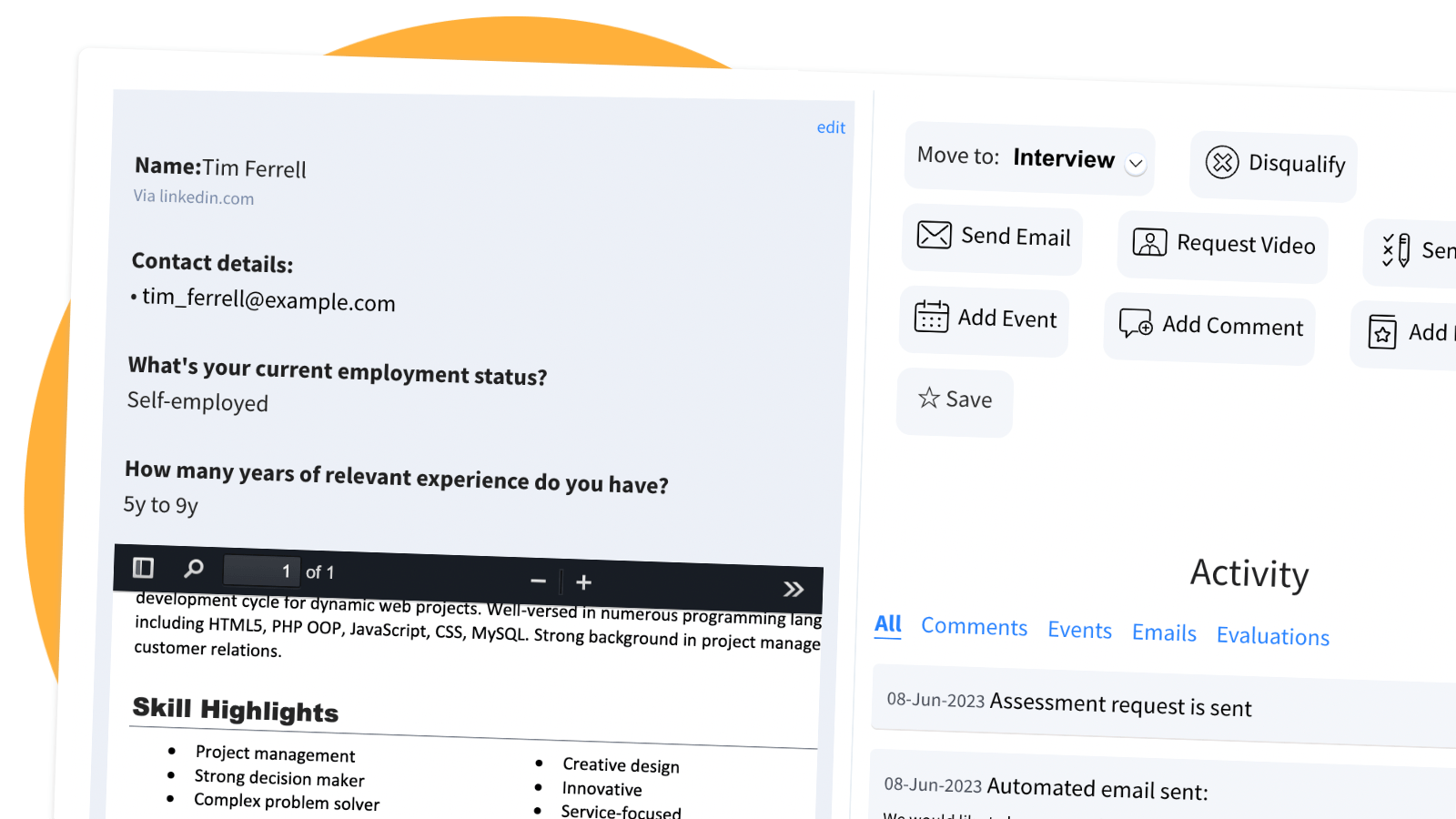1456x819 pixels.
Task: Add Comment on candidate profile
Action: 1210,326
